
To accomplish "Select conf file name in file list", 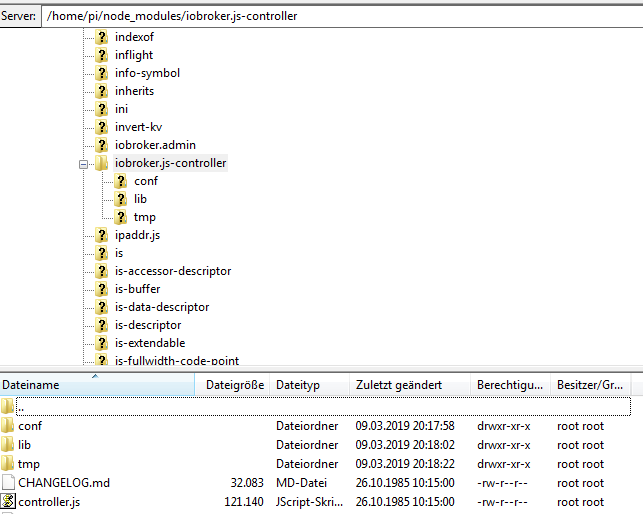I will [x=30, y=426].
